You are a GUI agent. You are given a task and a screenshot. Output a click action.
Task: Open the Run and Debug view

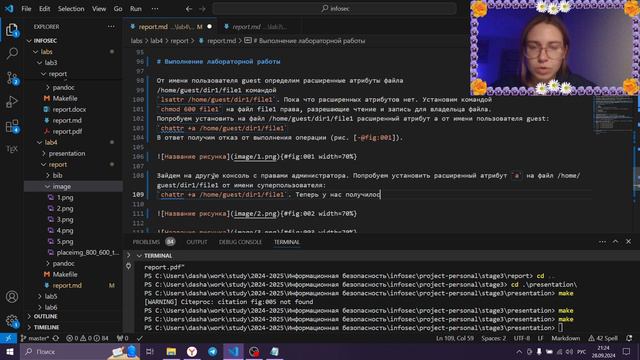pyautogui.click(x=12, y=102)
